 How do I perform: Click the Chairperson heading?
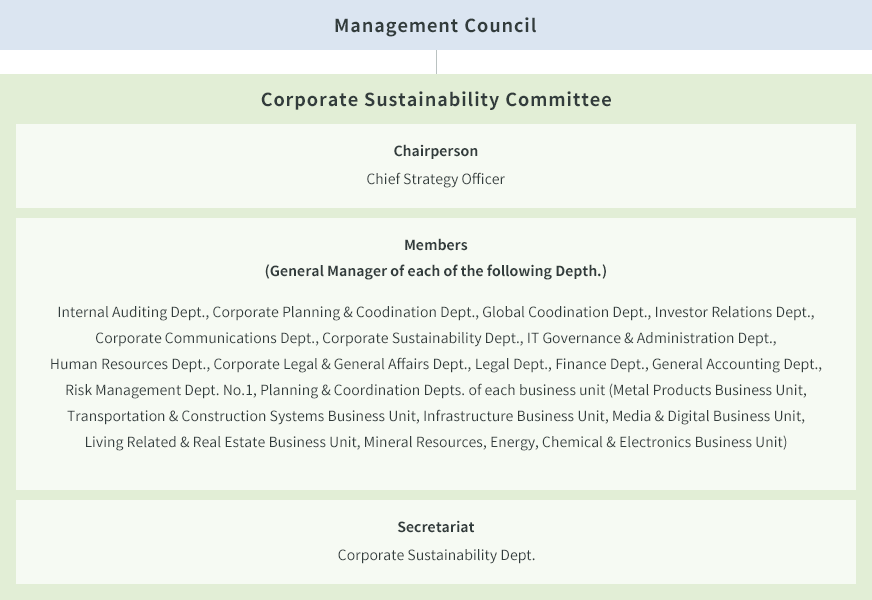[x=435, y=151]
